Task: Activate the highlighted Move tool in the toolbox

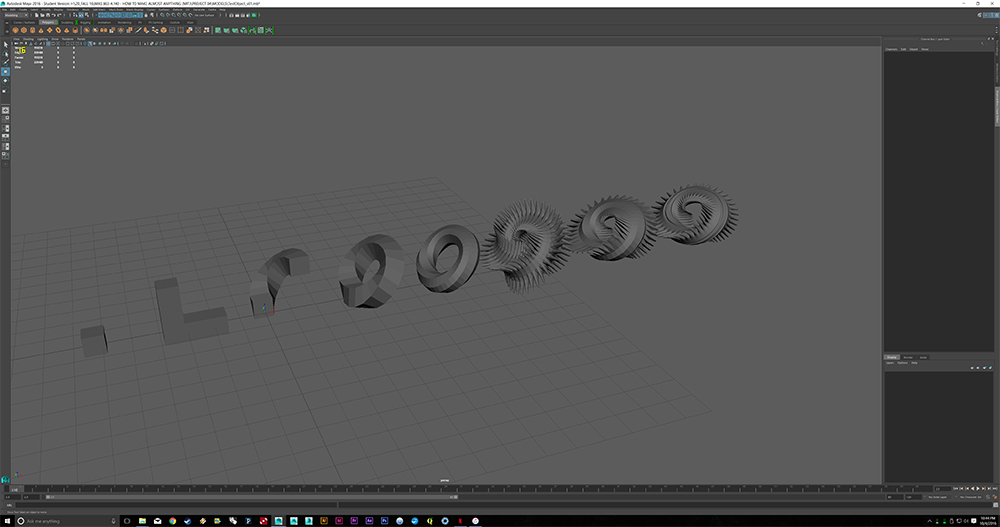Action: (x=6, y=71)
